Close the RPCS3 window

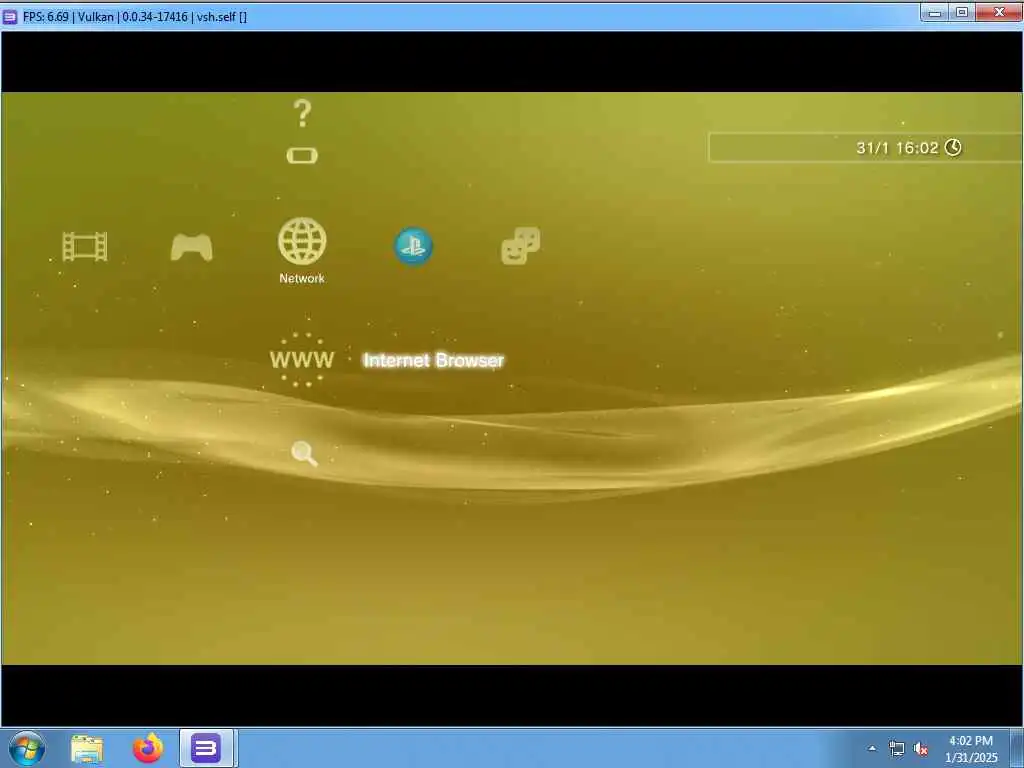tap(999, 12)
